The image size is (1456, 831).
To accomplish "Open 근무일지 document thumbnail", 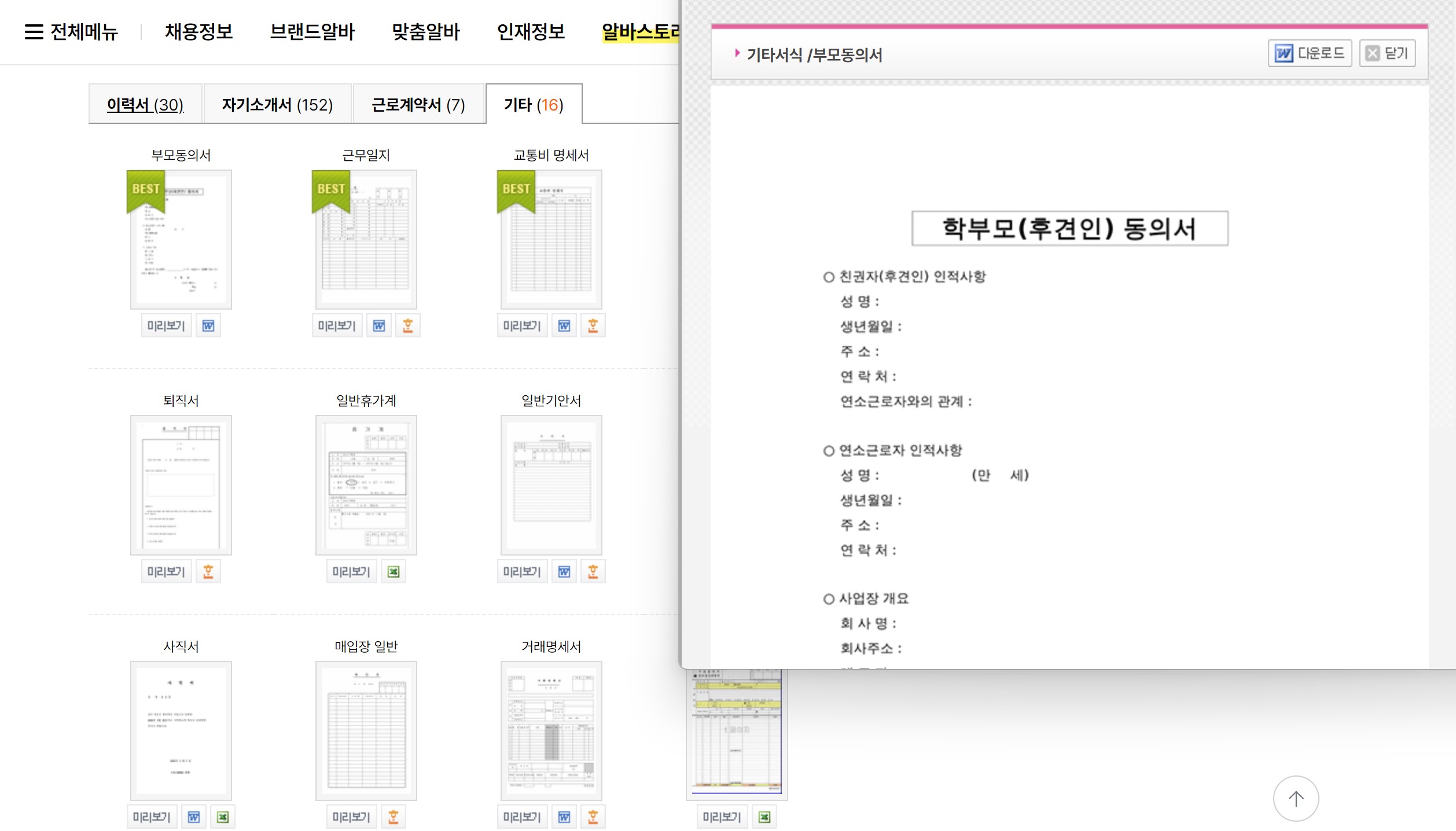I will coord(366,240).
